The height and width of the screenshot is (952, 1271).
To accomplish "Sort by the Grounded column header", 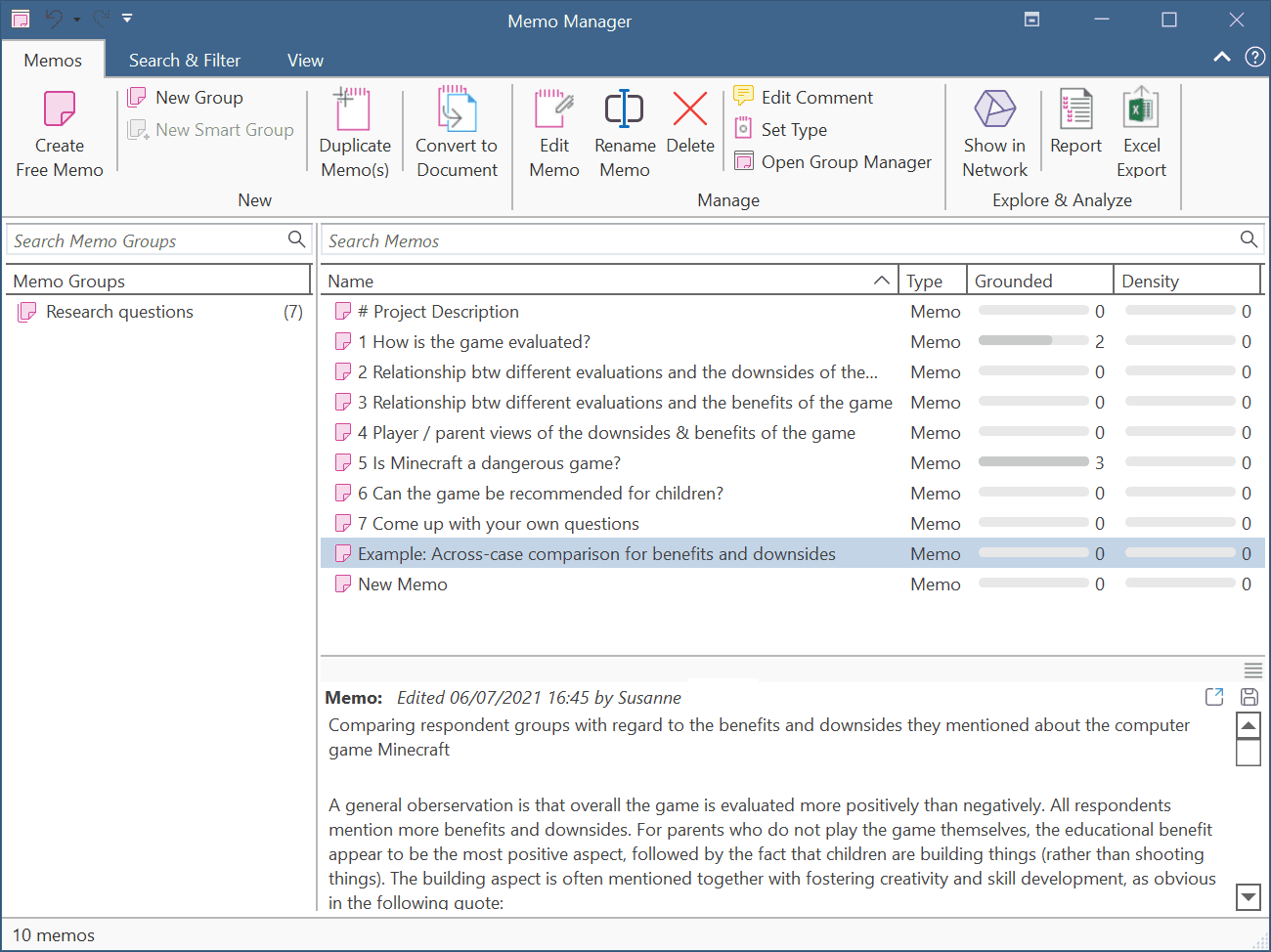I will pos(1040,281).
